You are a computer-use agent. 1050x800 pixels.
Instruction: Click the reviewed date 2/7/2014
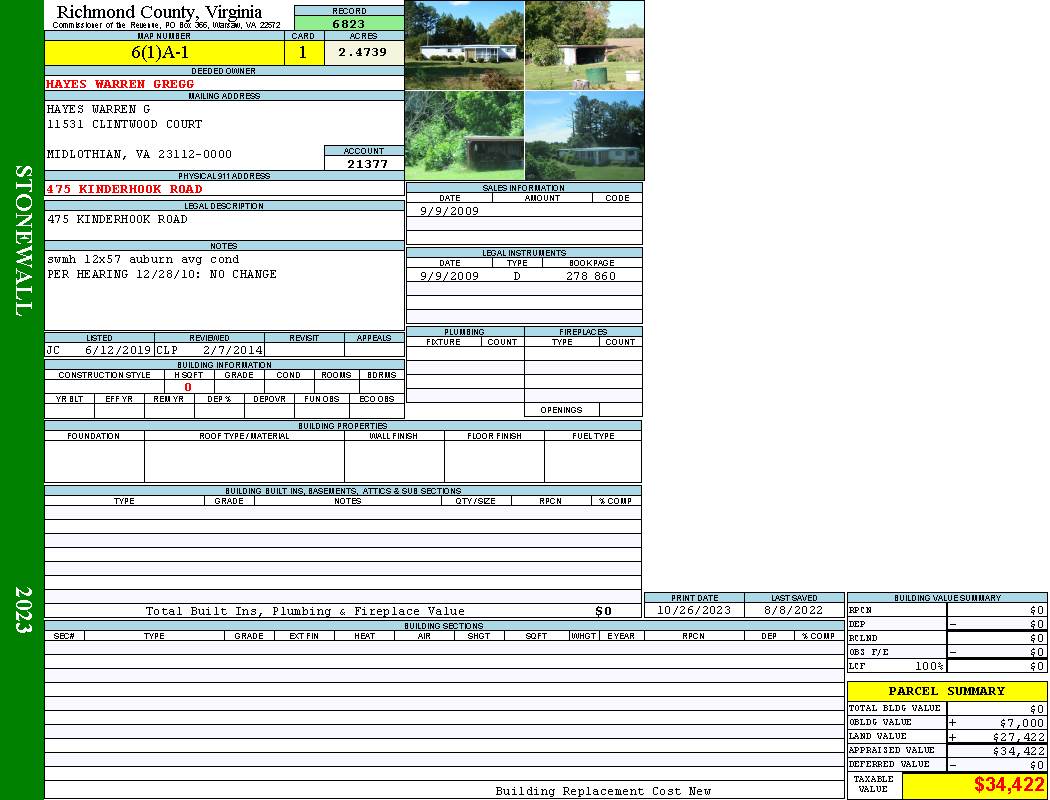[x=232, y=351]
